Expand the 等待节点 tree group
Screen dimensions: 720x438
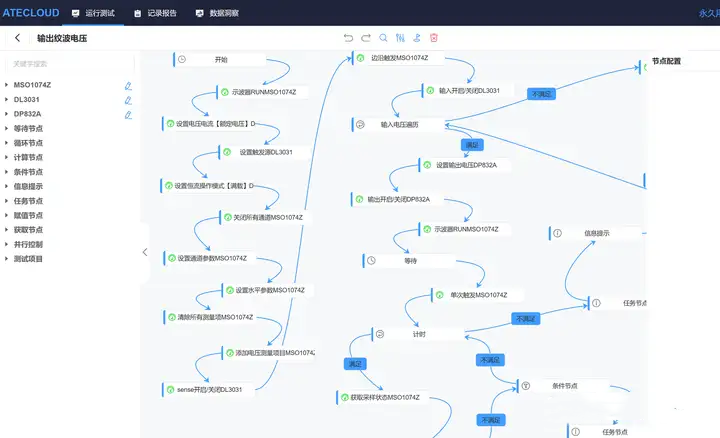(28, 129)
